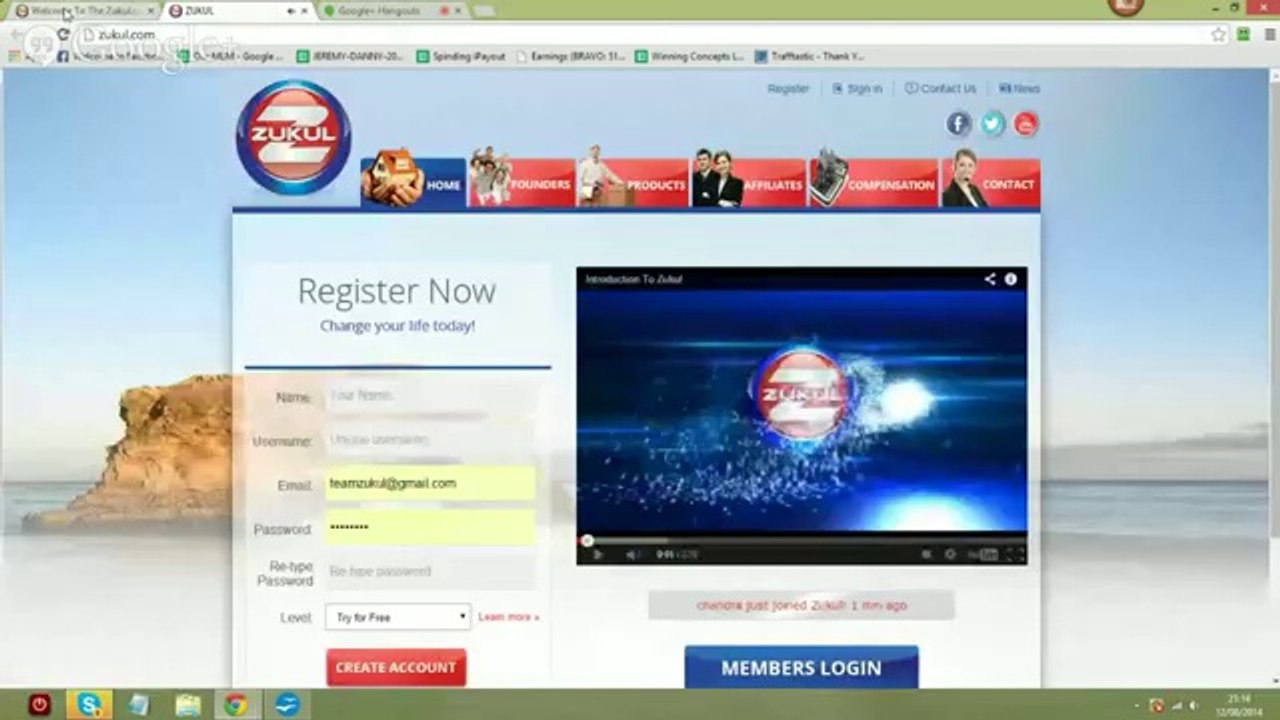Open the COMPENSATION navigation tab
This screenshot has height=720, width=1280.
coord(874,182)
